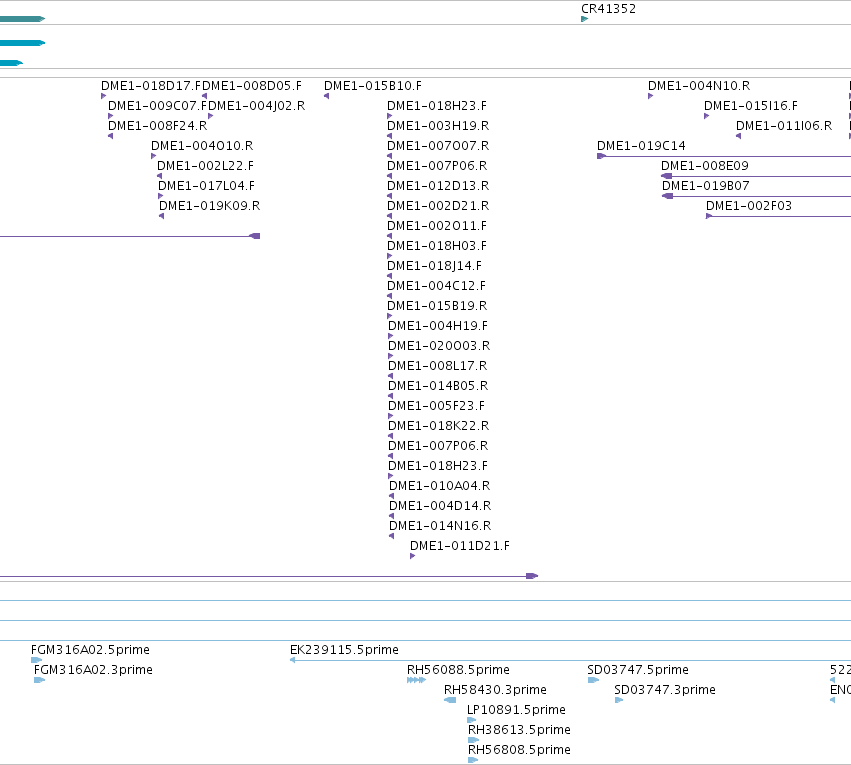The height and width of the screenshot is (765, 851).
Task: Open the EK239115.5prime EST label
Action: coord(344,650)
